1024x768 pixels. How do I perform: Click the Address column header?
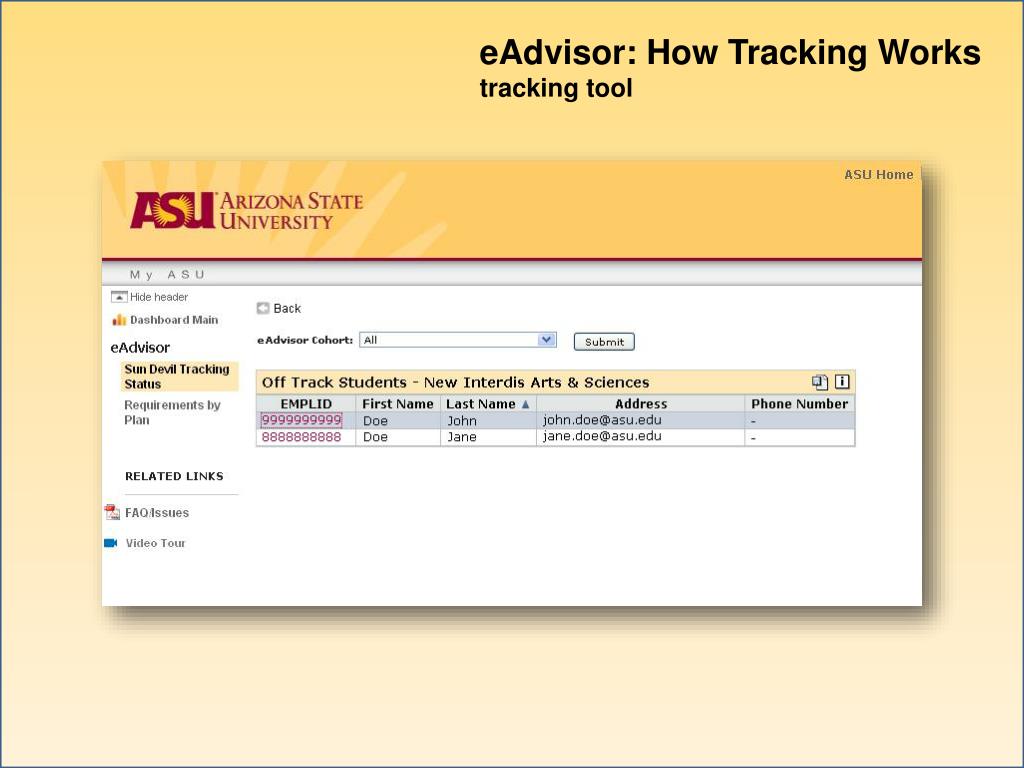[x=641, y=404]
